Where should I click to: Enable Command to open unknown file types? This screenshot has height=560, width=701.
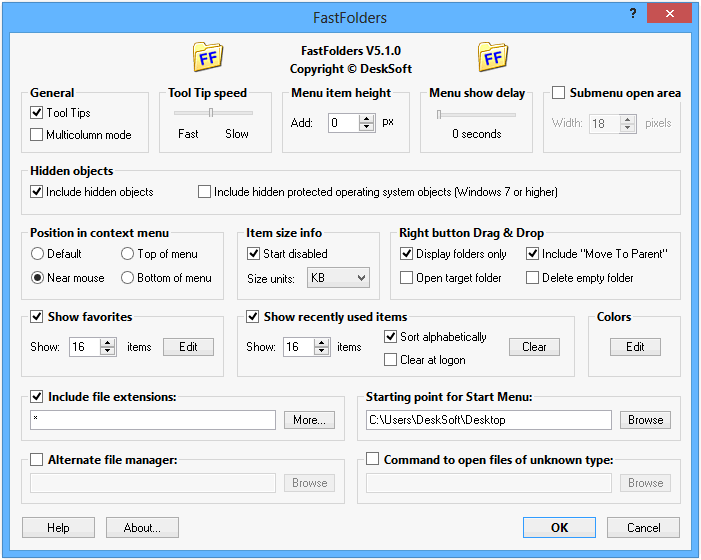point(372,459)
